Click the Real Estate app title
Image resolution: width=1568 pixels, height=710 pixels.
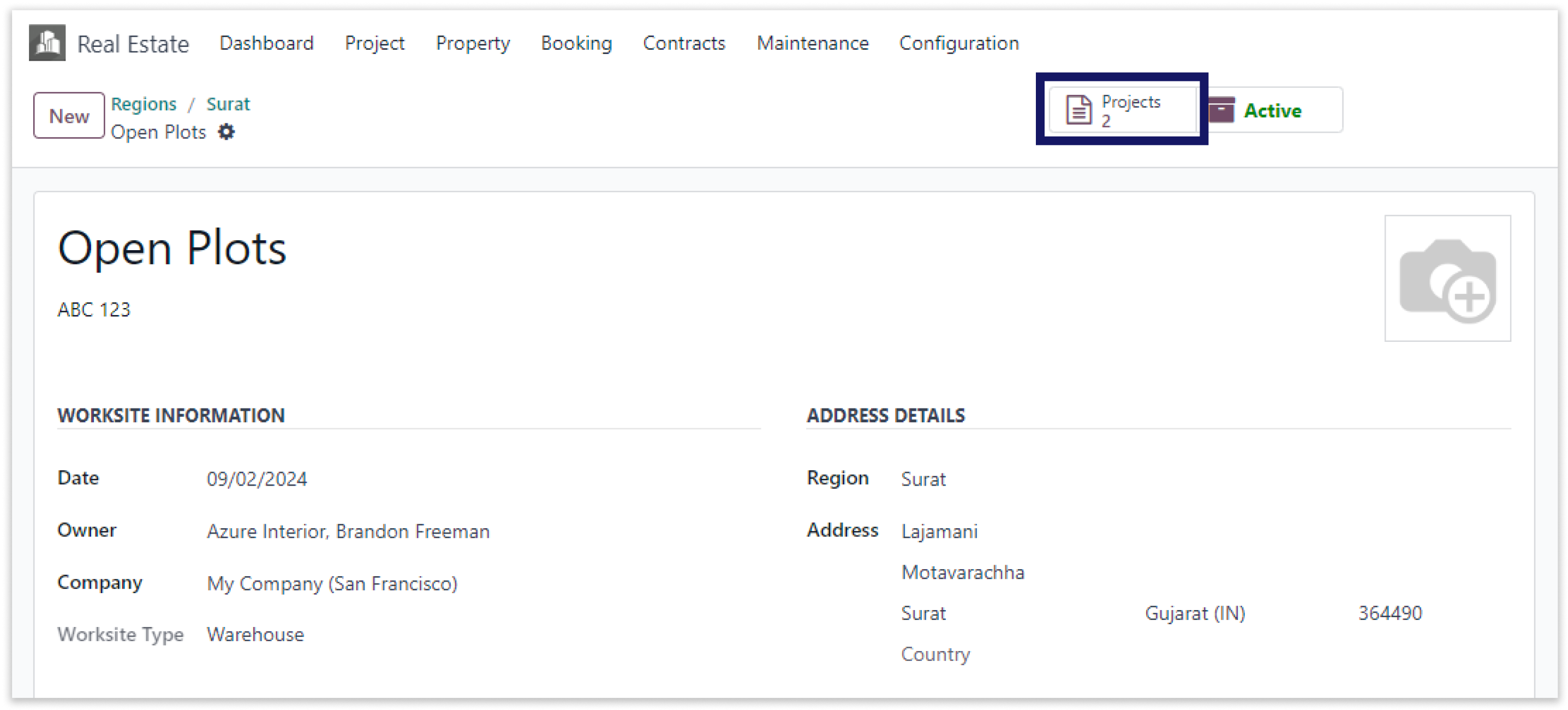[x=133, y=44]
